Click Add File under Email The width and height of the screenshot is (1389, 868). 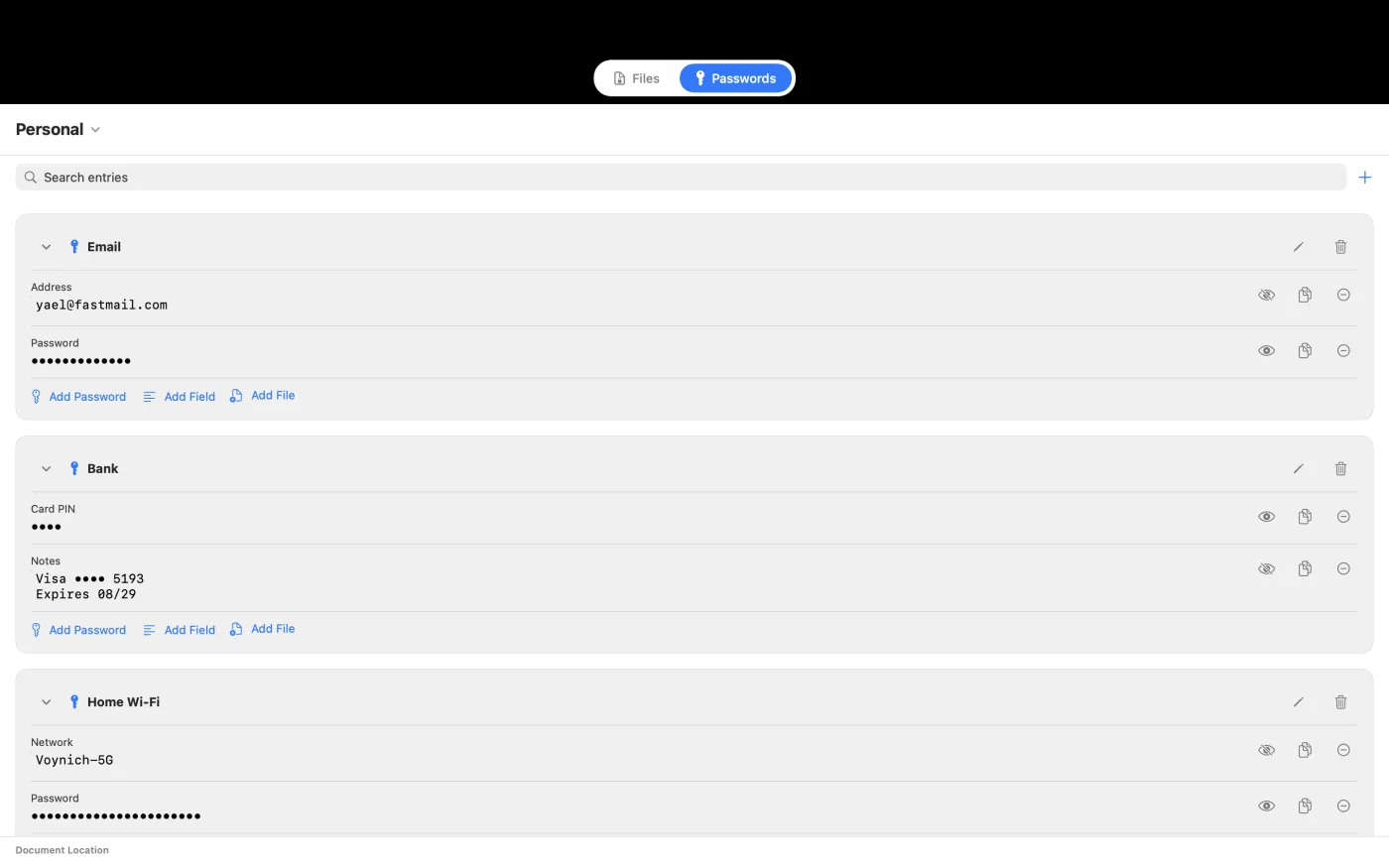click(263, 396)
